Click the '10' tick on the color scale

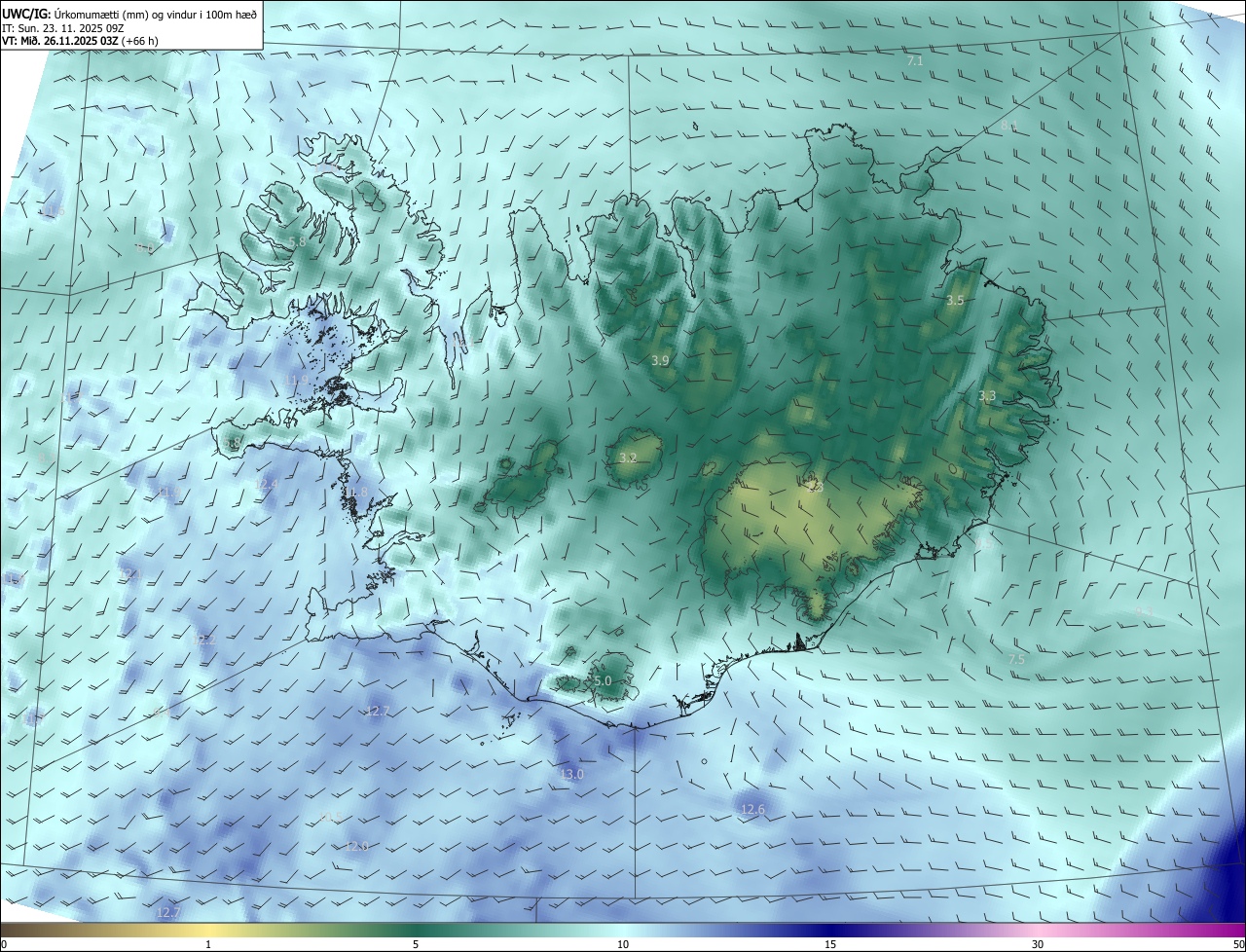[623, 944]
